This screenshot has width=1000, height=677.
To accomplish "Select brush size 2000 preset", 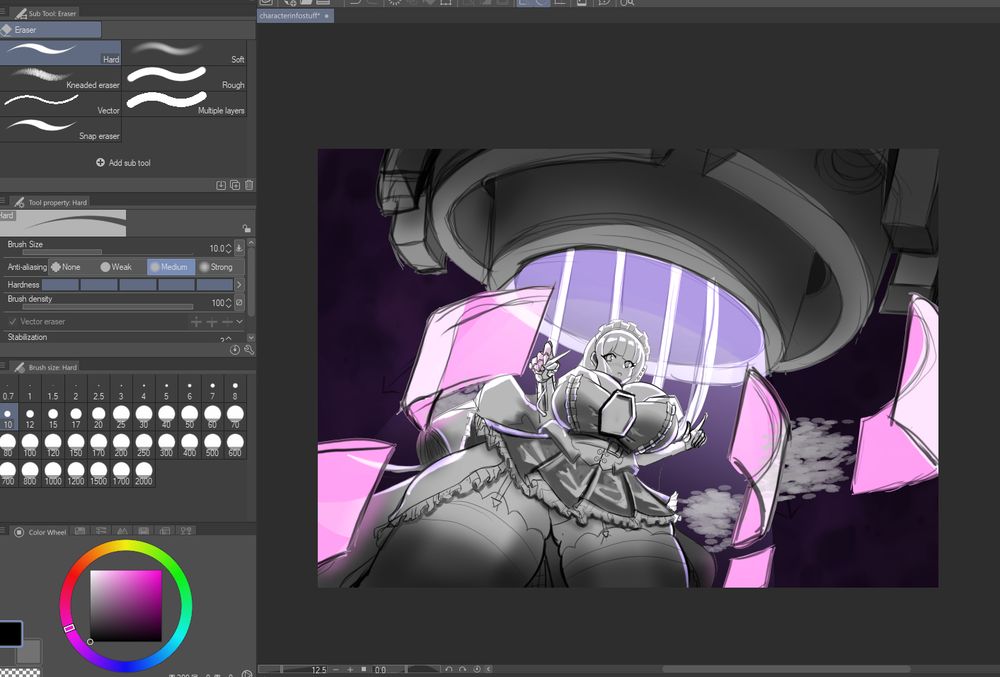I will (x=144, y=473).
